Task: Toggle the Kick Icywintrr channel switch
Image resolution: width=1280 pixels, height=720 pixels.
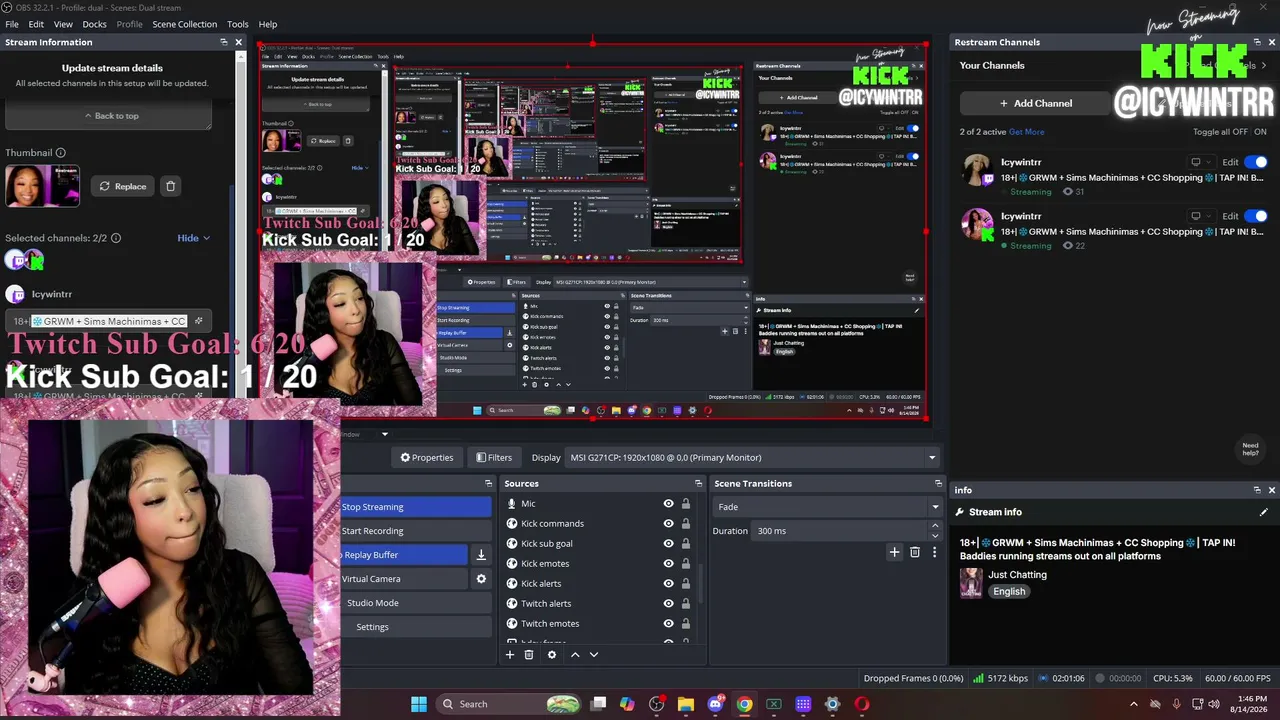Action: 1256,216
